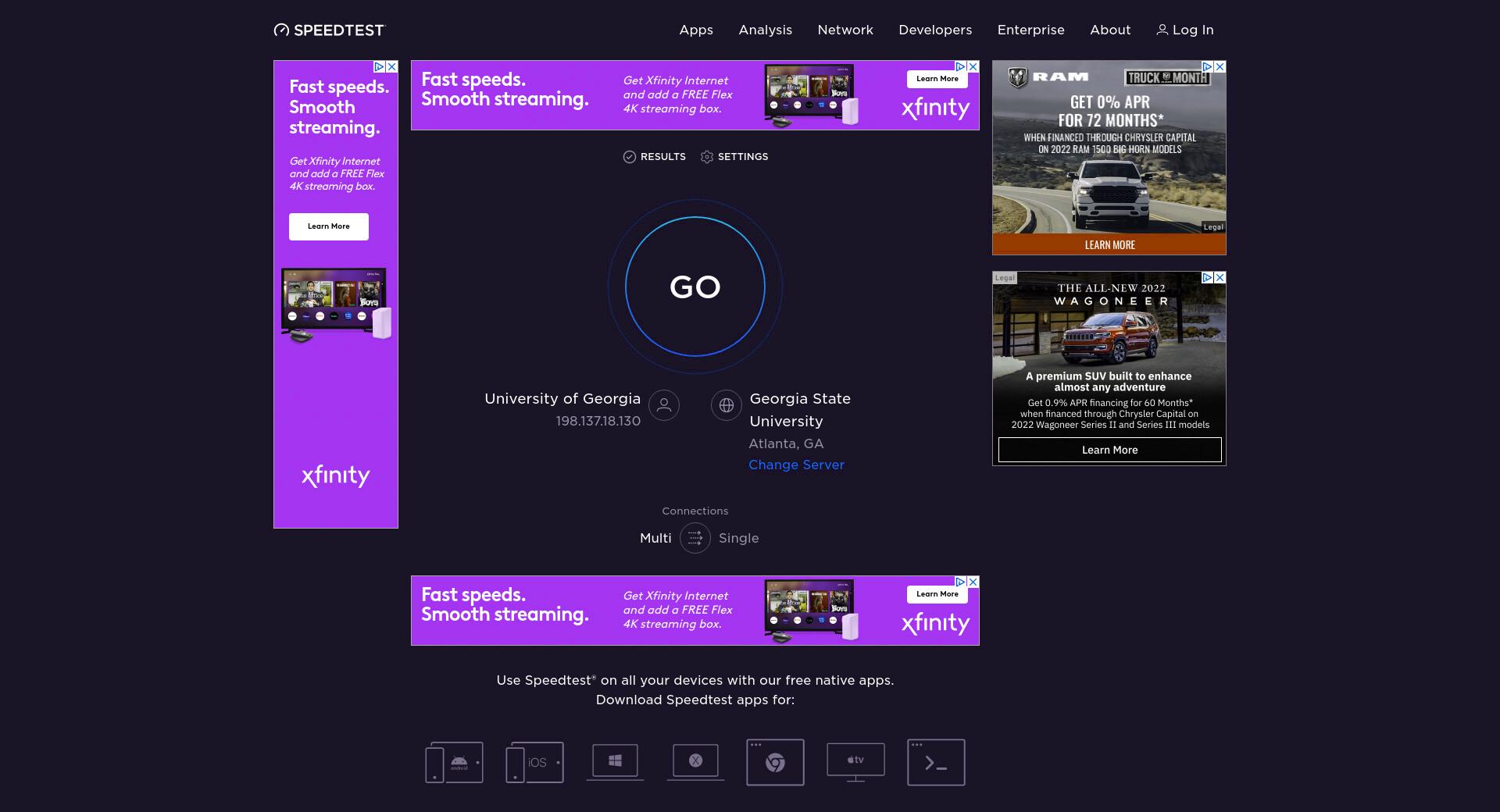Open the About menu
Viewport: 1500px width, 812px height.
pyautogui.click(x=1110, y=30)
